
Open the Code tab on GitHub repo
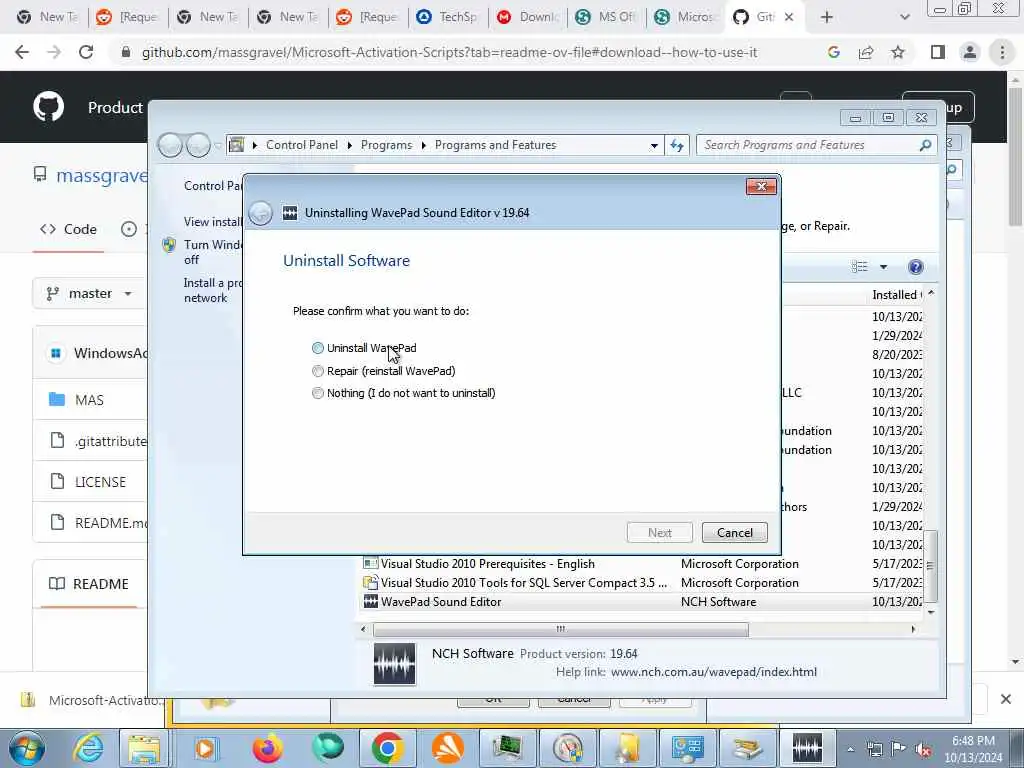click(68, 229)
